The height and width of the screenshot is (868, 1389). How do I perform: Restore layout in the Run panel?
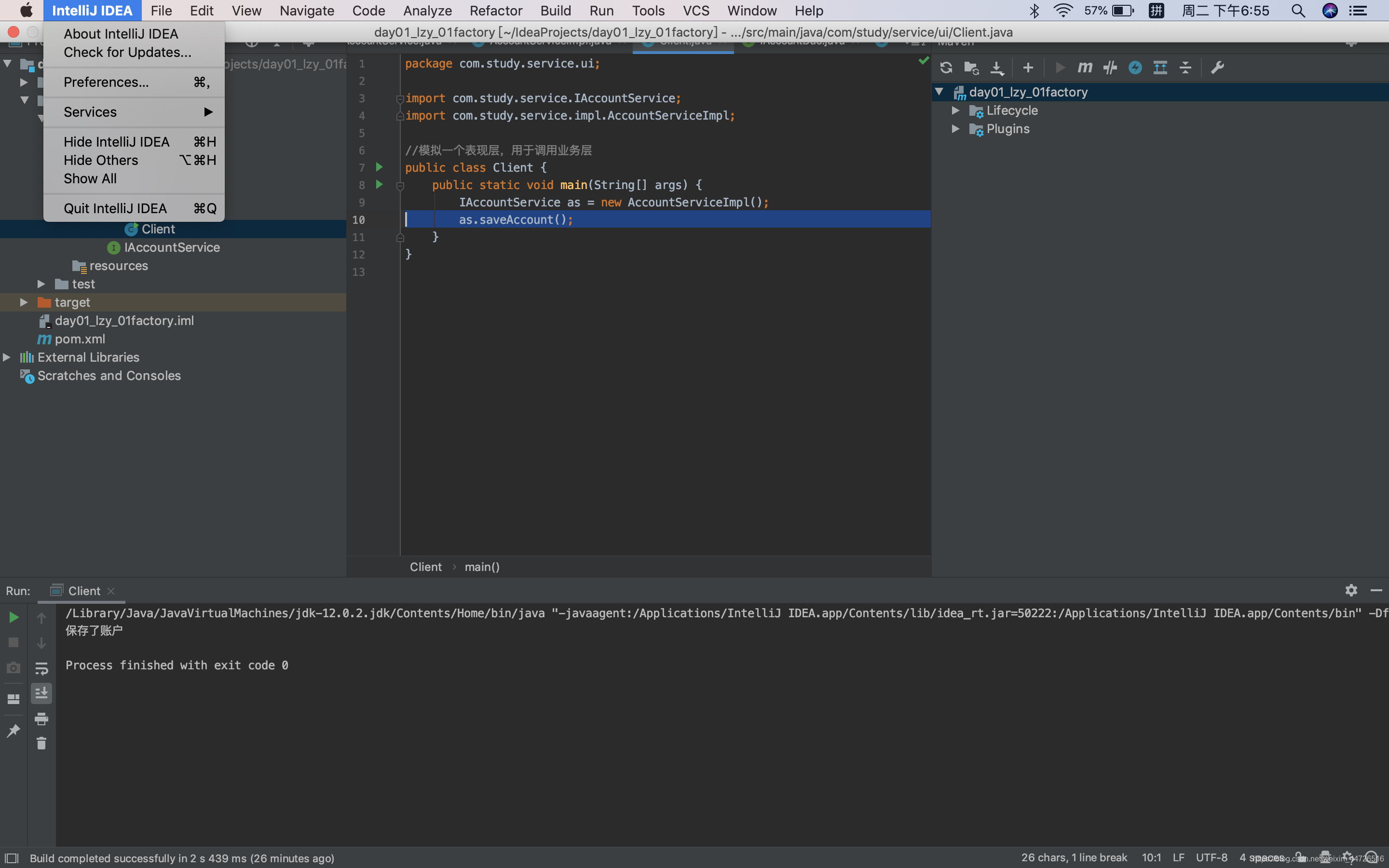(14, 699)
